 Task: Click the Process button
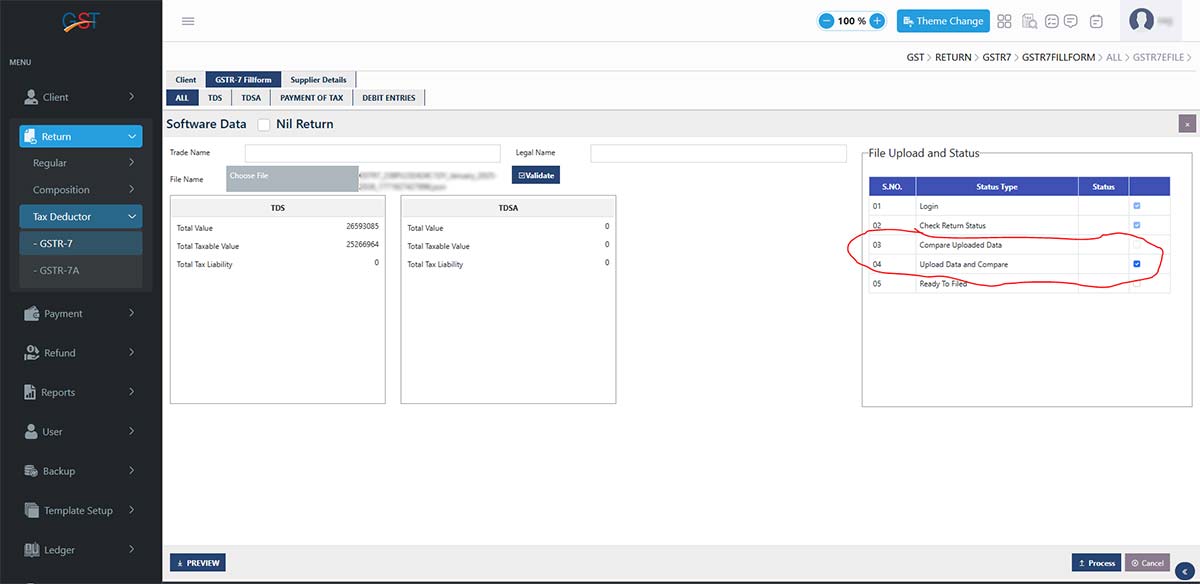tap(1096, 563)
